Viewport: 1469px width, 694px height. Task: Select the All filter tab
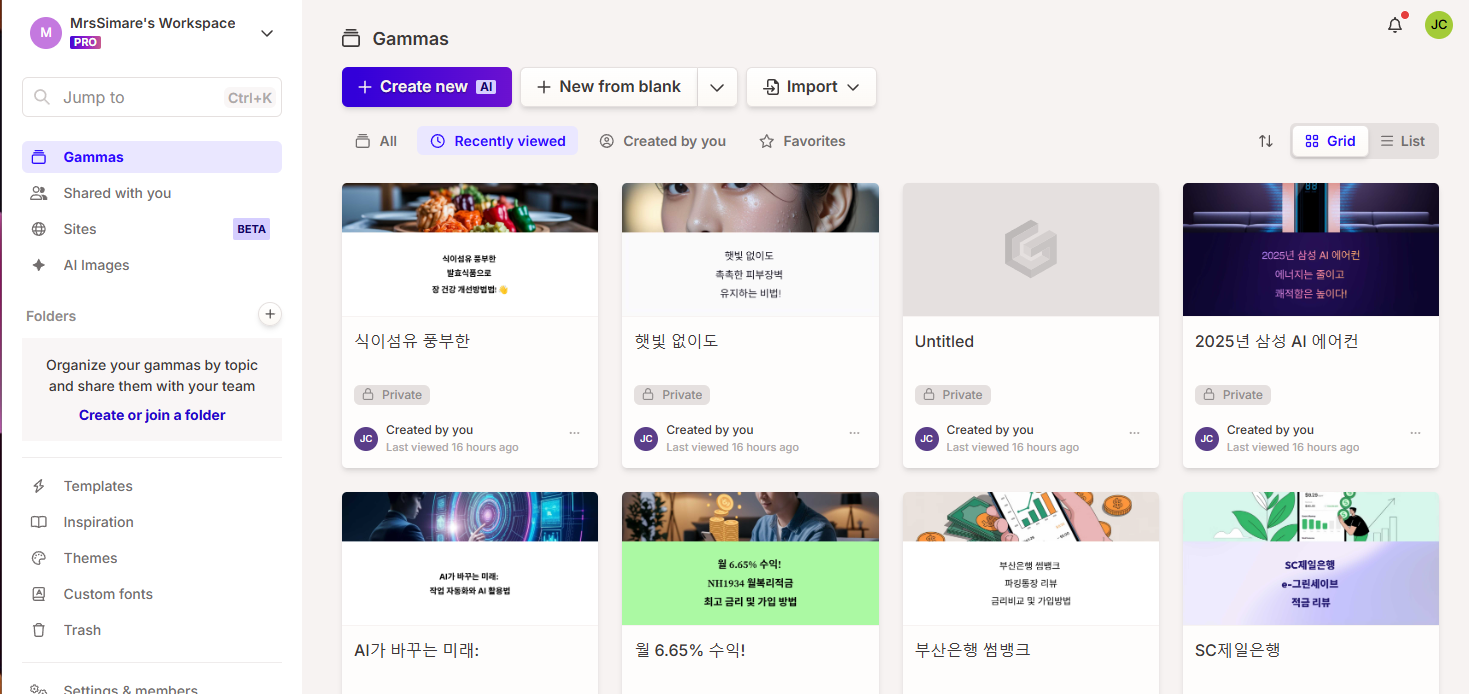click(x=376, y=141)
